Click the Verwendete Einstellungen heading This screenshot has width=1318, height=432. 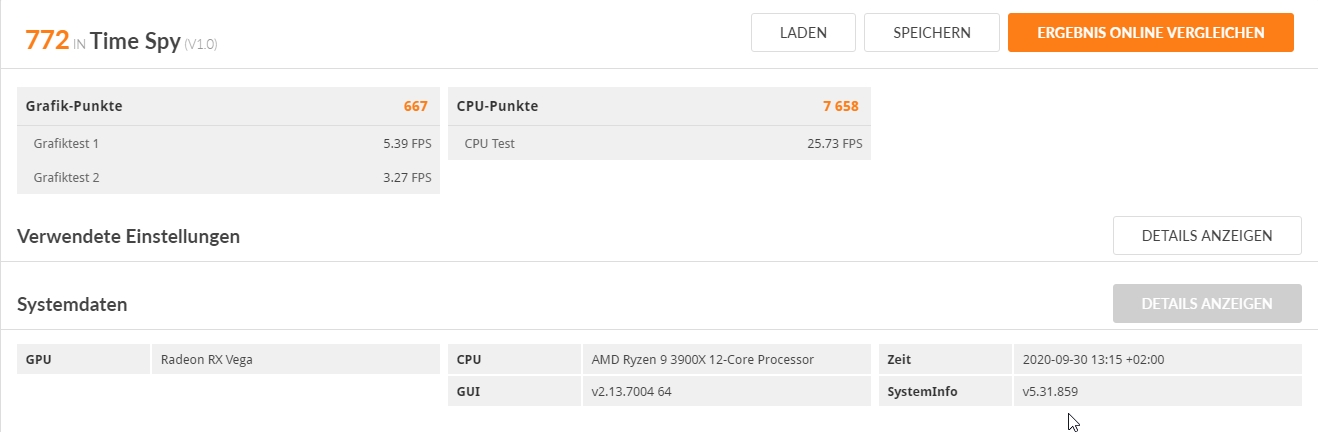click(128, 237)
